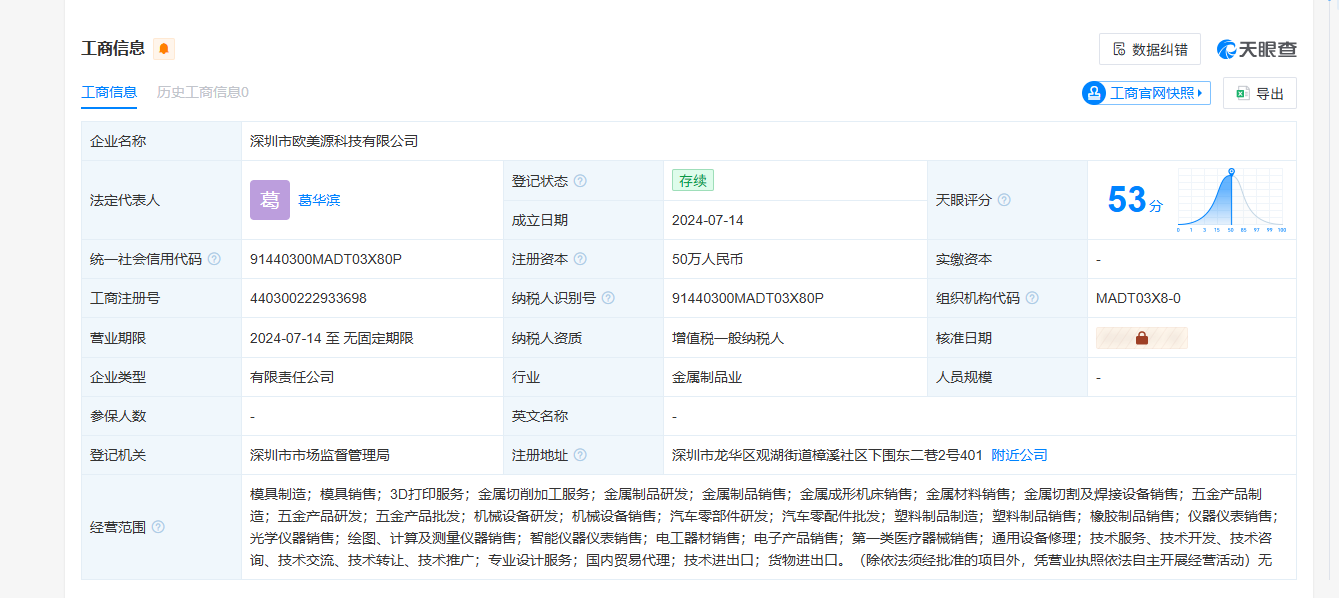Click the 纳税人识别号 value
This screenshot has height=598, width=1339.
coord(748,298)
